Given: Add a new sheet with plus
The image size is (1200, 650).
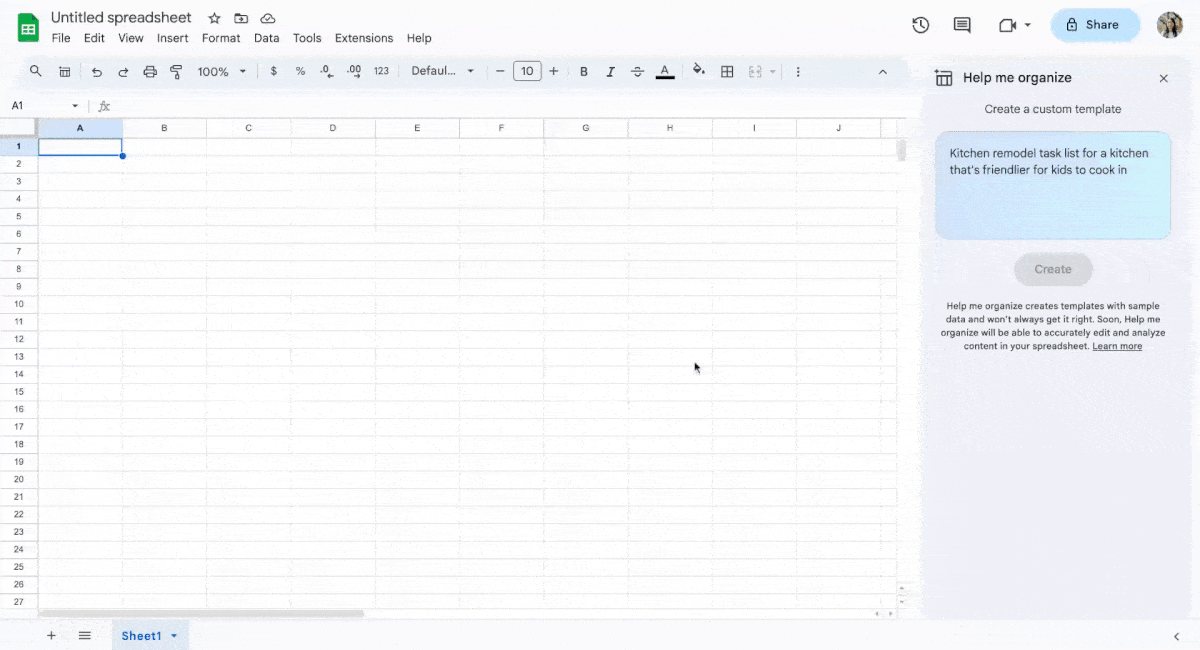Looking at the screenshot, I should 51,635.
